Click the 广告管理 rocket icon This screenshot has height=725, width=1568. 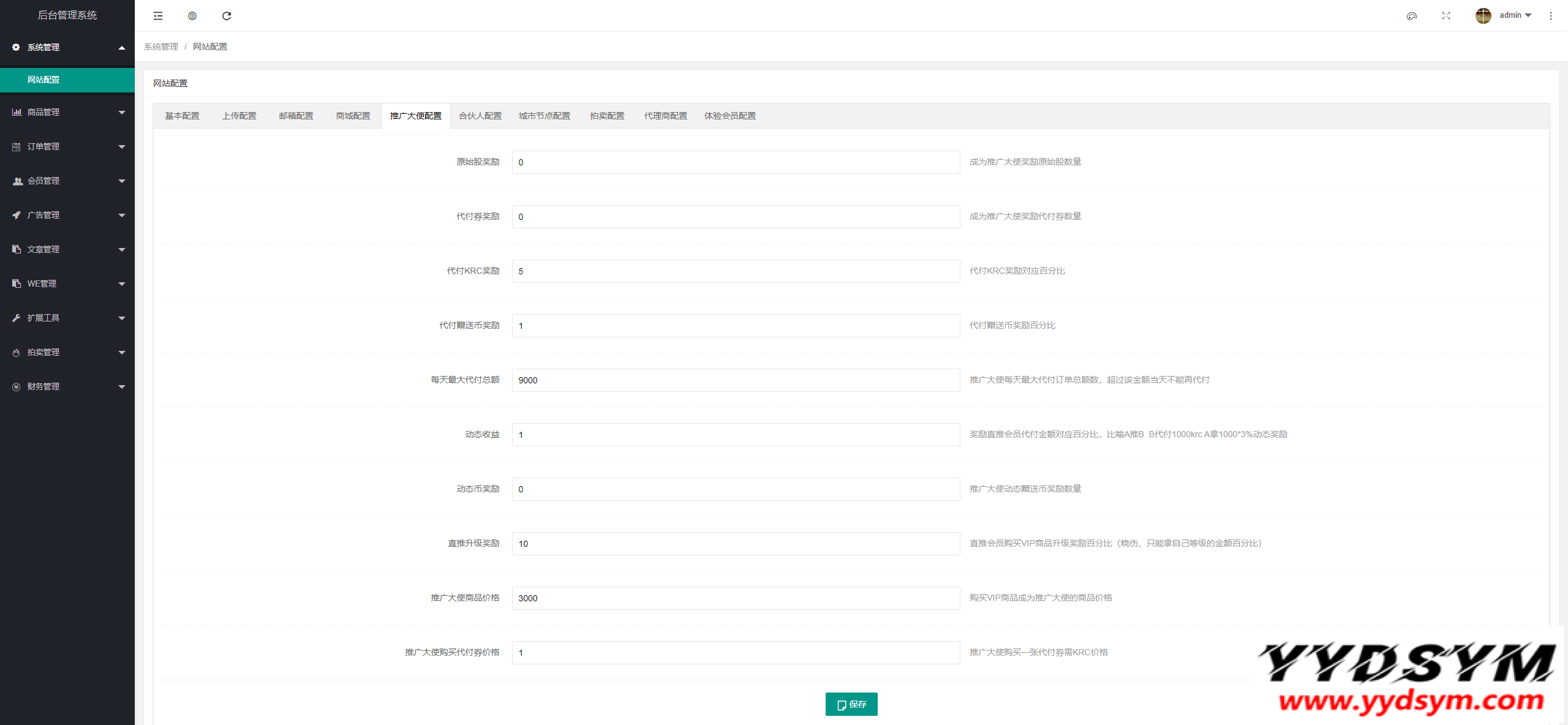pos(17,215)
